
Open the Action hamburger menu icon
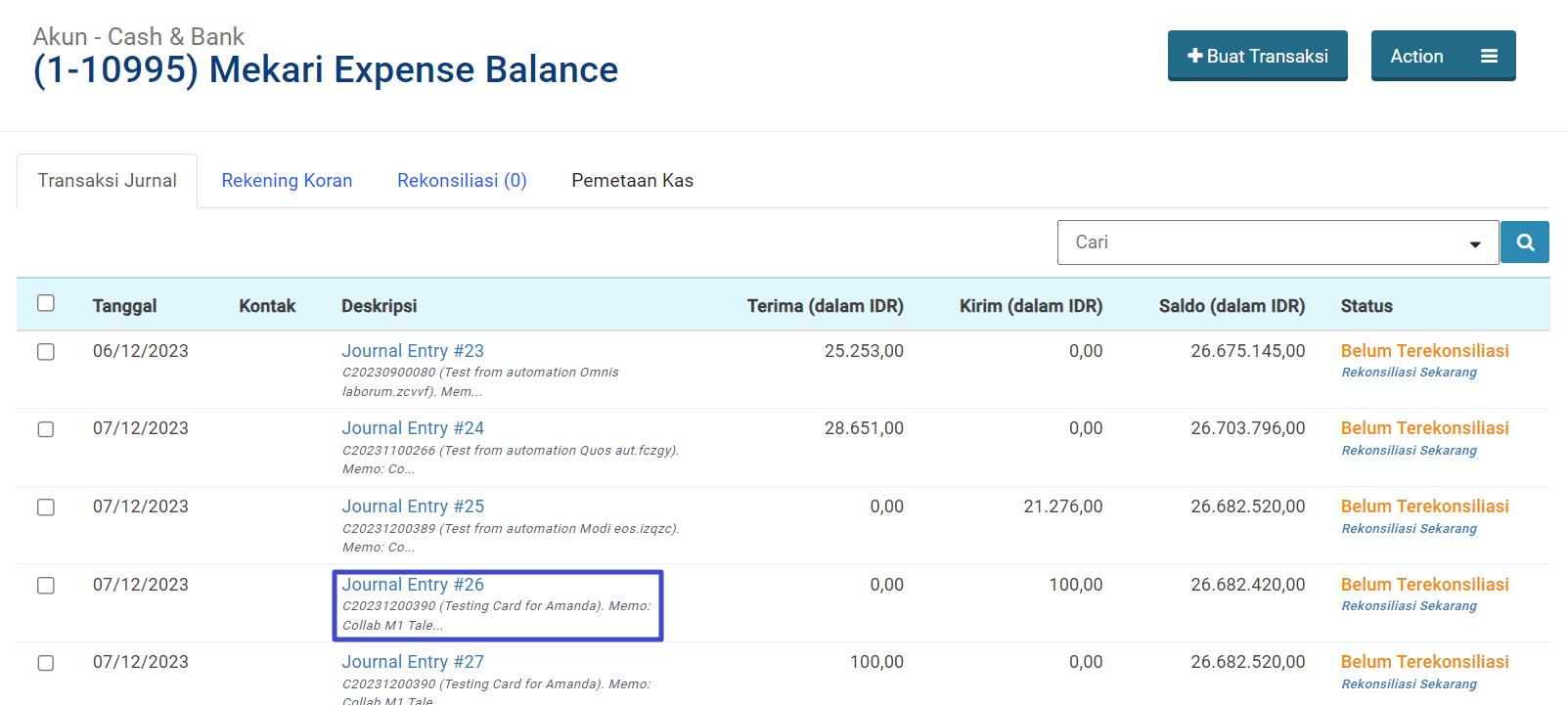click(x=1489, y=56)
